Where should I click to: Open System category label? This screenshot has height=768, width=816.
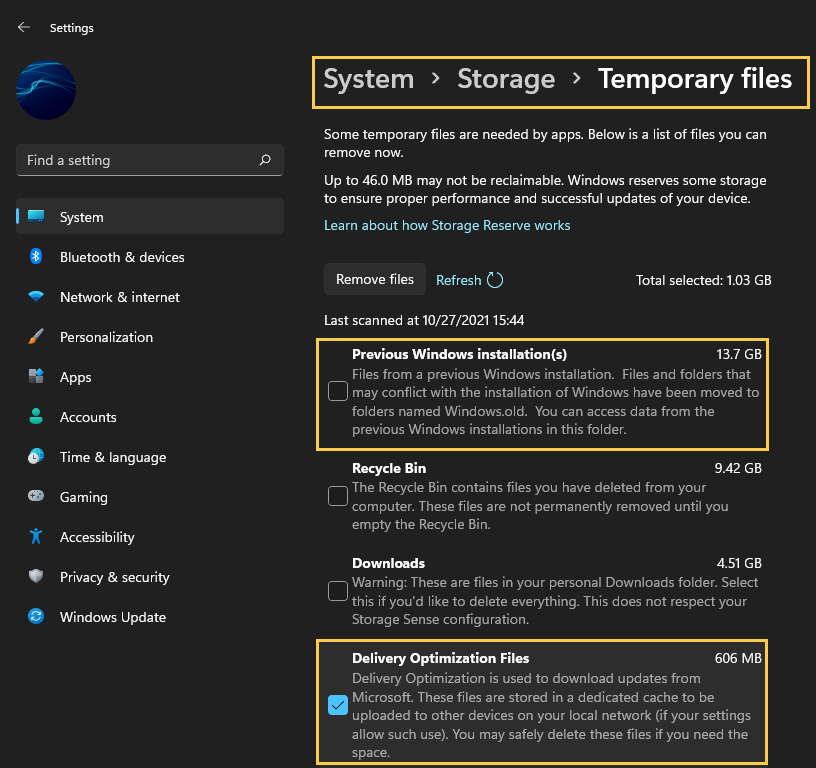pyautogui.click(x=82, y=217)
